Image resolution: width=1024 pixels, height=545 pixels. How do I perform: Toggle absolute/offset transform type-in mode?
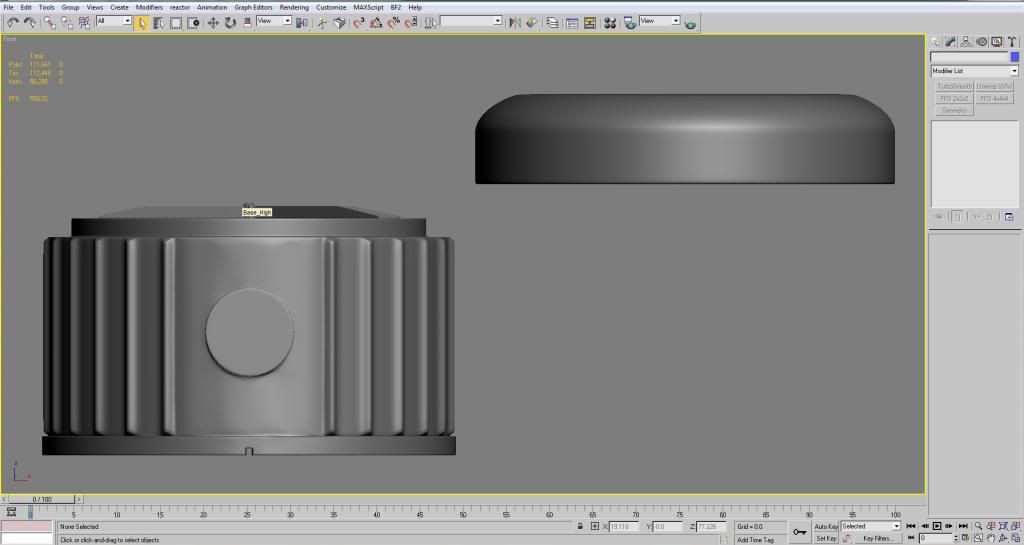point(595,526)
